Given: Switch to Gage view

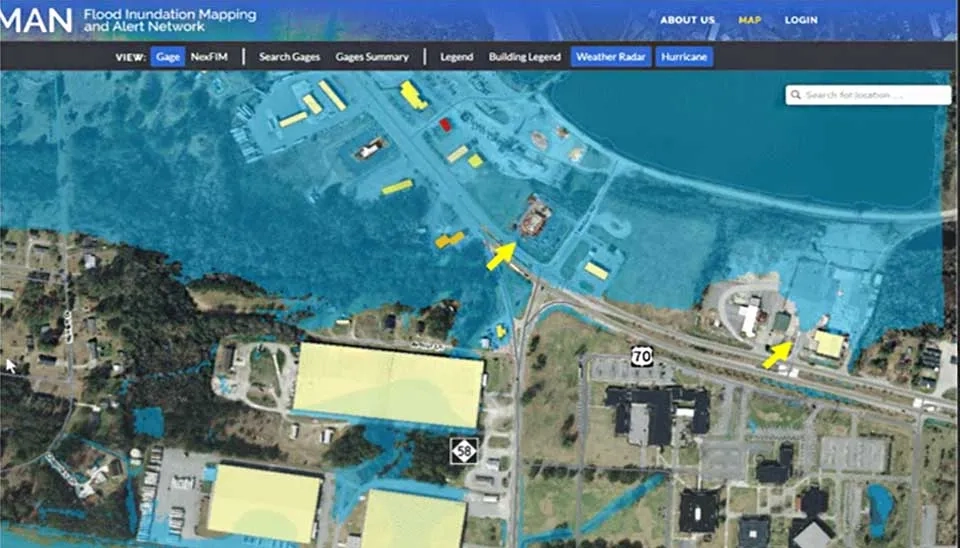Looking at the screenshot, I should pos(168,57).
